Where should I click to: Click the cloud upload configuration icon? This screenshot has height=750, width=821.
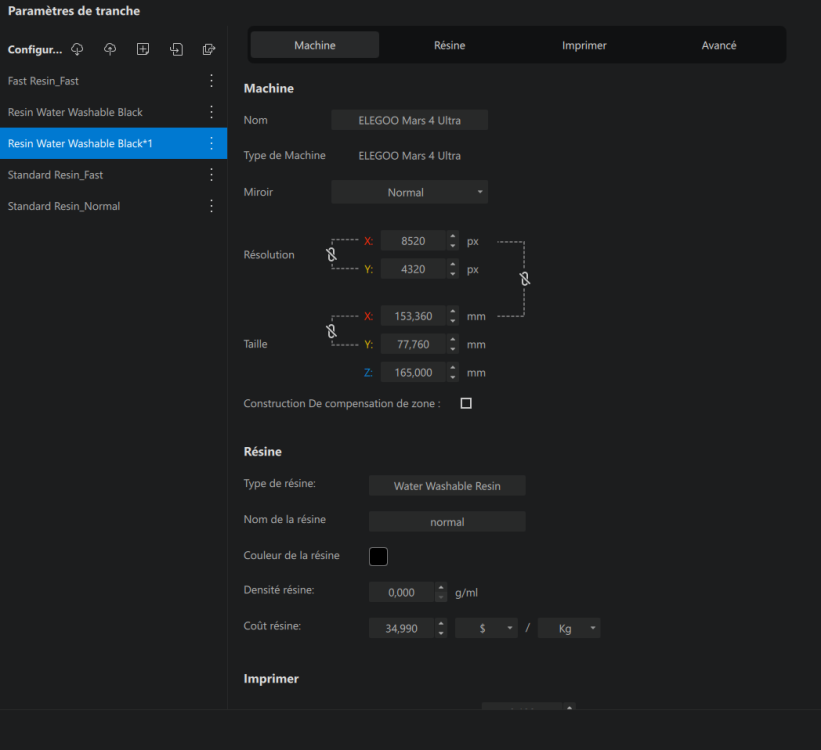(x=110, y=49)
